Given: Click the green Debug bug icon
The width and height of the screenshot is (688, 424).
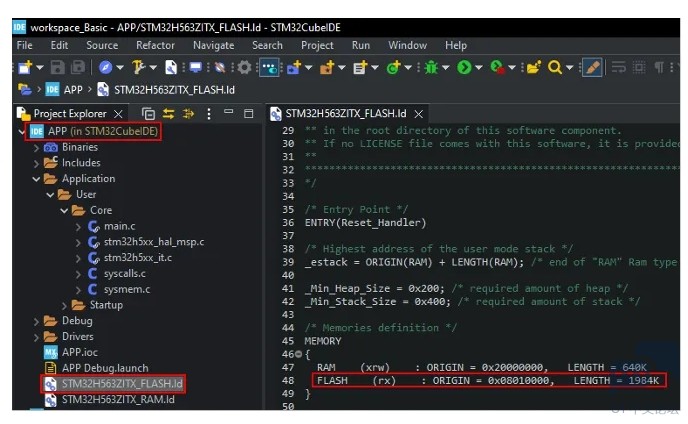Looking at the screenshot, I should (431, 67).
